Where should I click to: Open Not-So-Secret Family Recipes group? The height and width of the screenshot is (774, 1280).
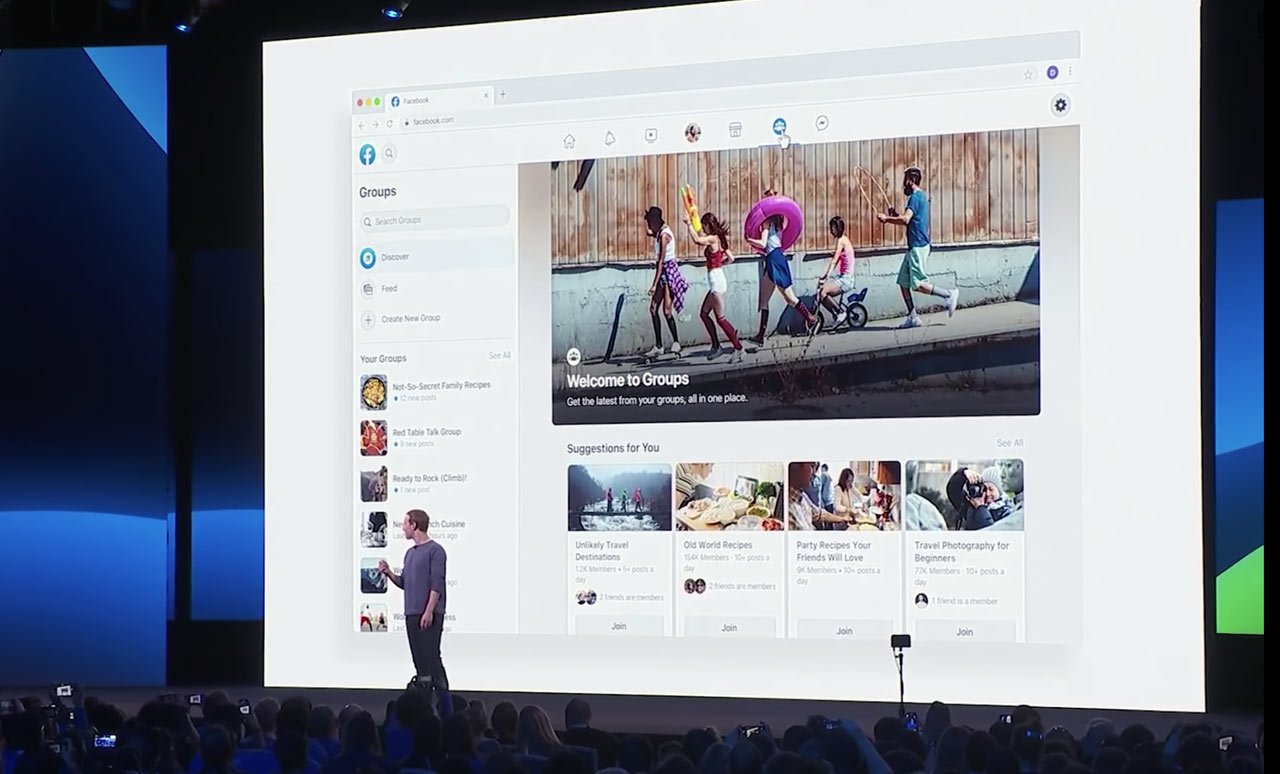coord(441,385)
